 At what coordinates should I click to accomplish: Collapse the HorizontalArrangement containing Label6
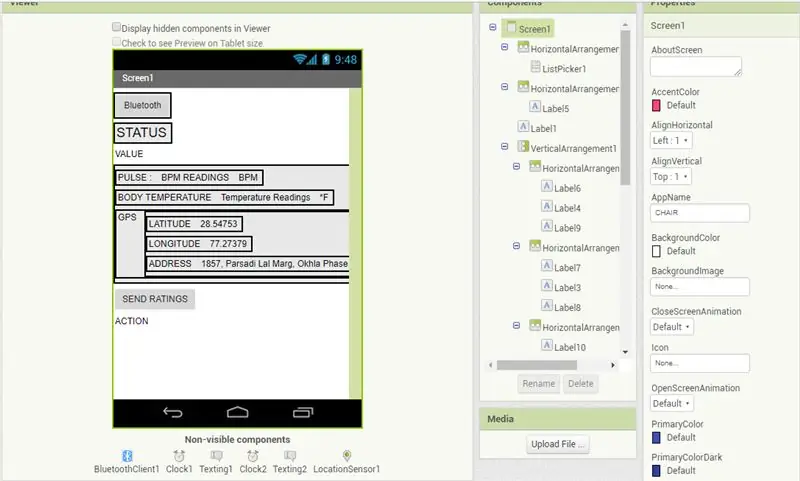pos(516,166)
